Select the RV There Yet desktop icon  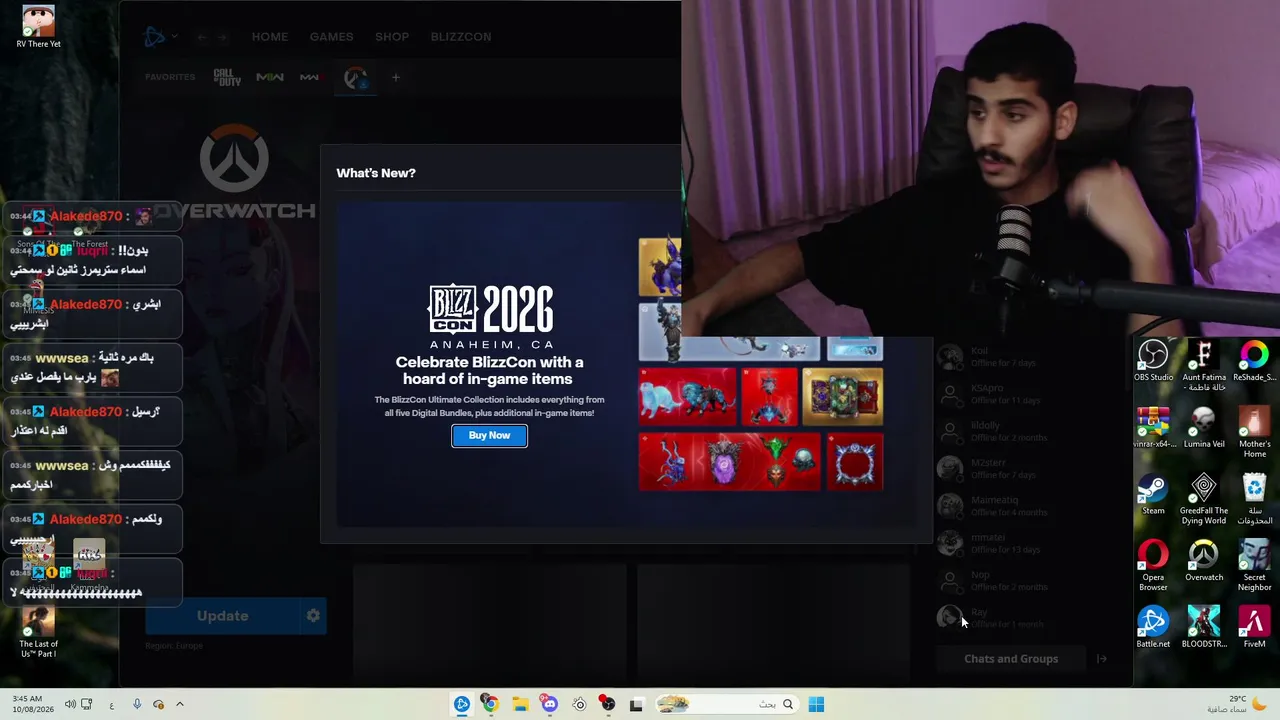point(39,27)
